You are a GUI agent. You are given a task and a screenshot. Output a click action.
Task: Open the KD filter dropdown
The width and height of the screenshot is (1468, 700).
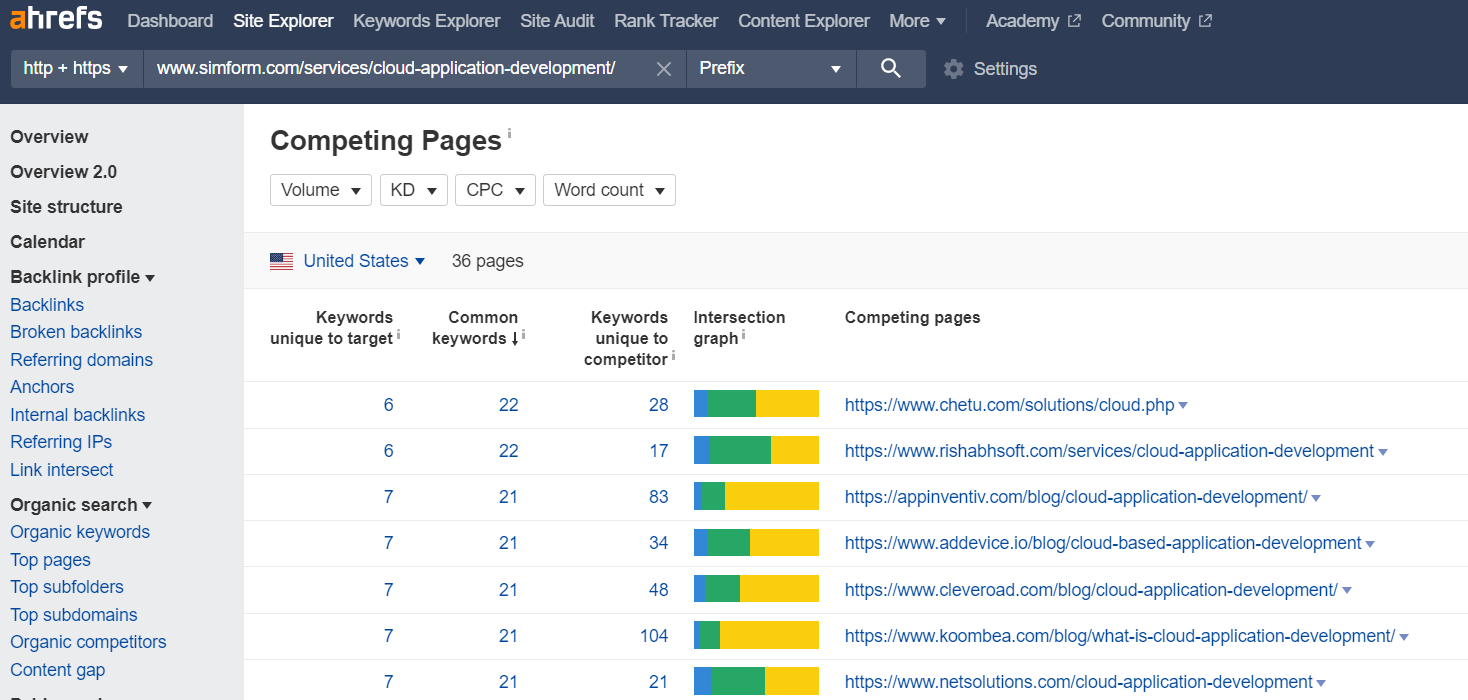(413, 190)
